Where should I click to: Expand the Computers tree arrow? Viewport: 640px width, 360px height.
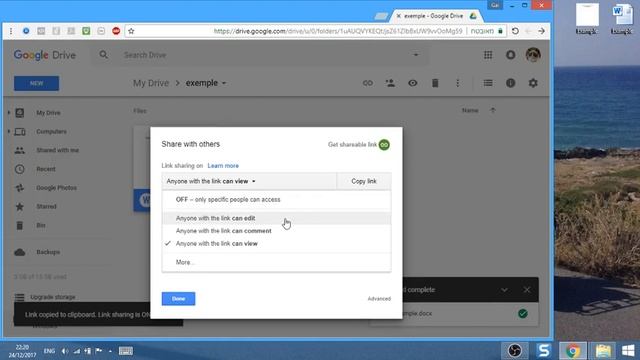(x=9, y=131)
